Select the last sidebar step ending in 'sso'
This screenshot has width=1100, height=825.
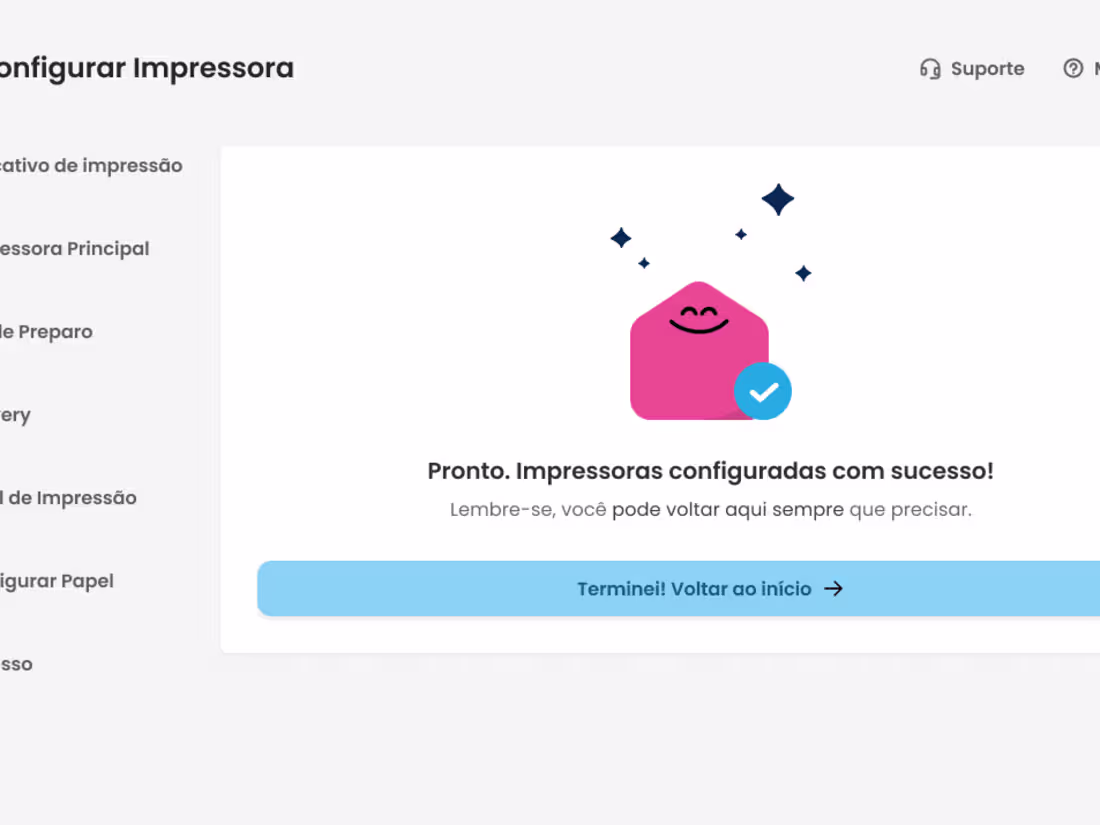pos(16,664)
